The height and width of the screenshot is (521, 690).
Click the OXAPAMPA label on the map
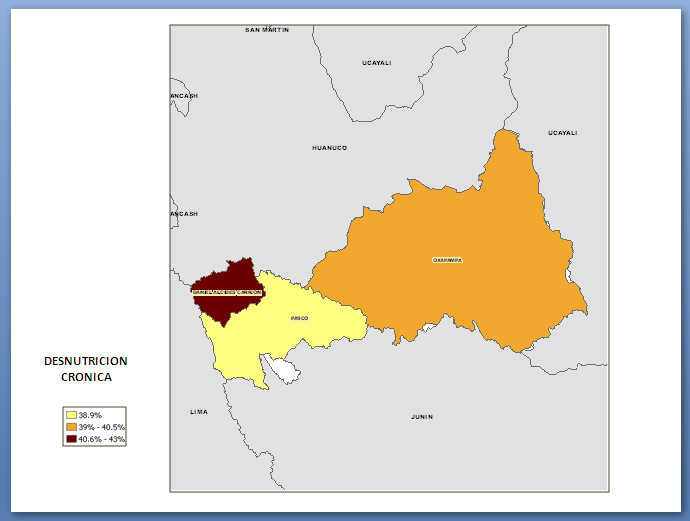coord(447,260)
